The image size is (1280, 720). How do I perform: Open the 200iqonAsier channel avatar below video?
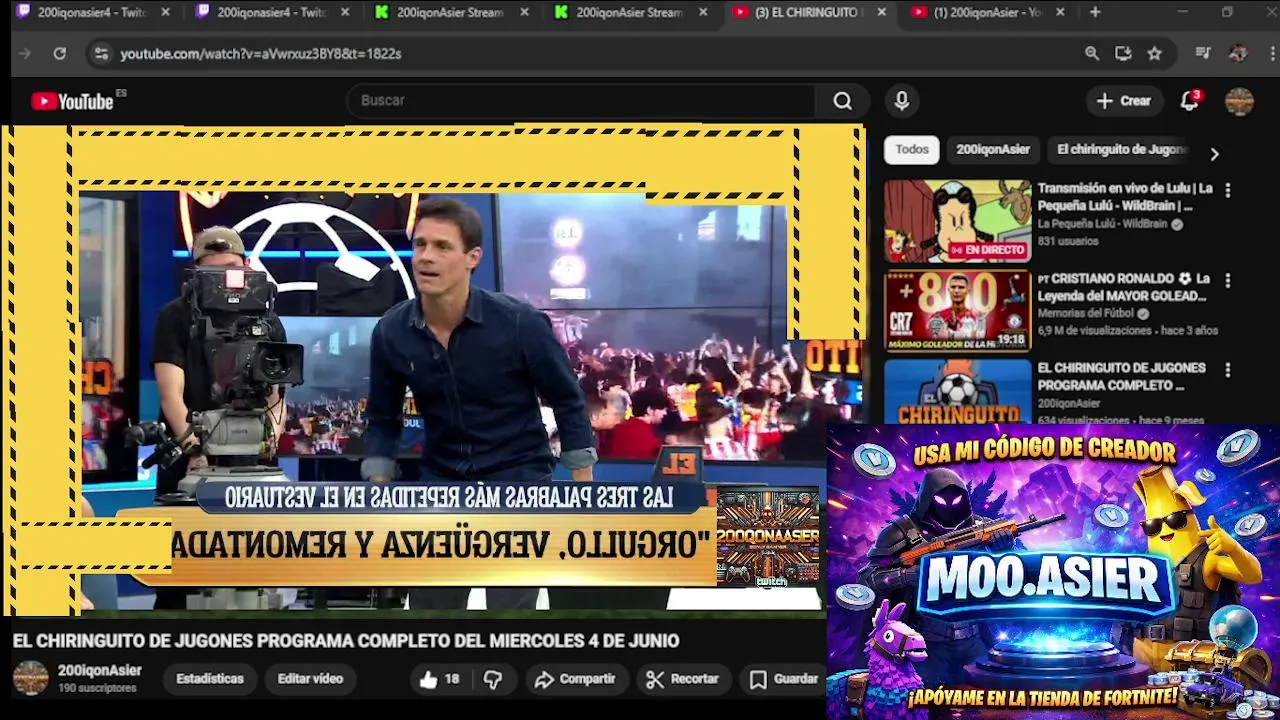(30, 678)
